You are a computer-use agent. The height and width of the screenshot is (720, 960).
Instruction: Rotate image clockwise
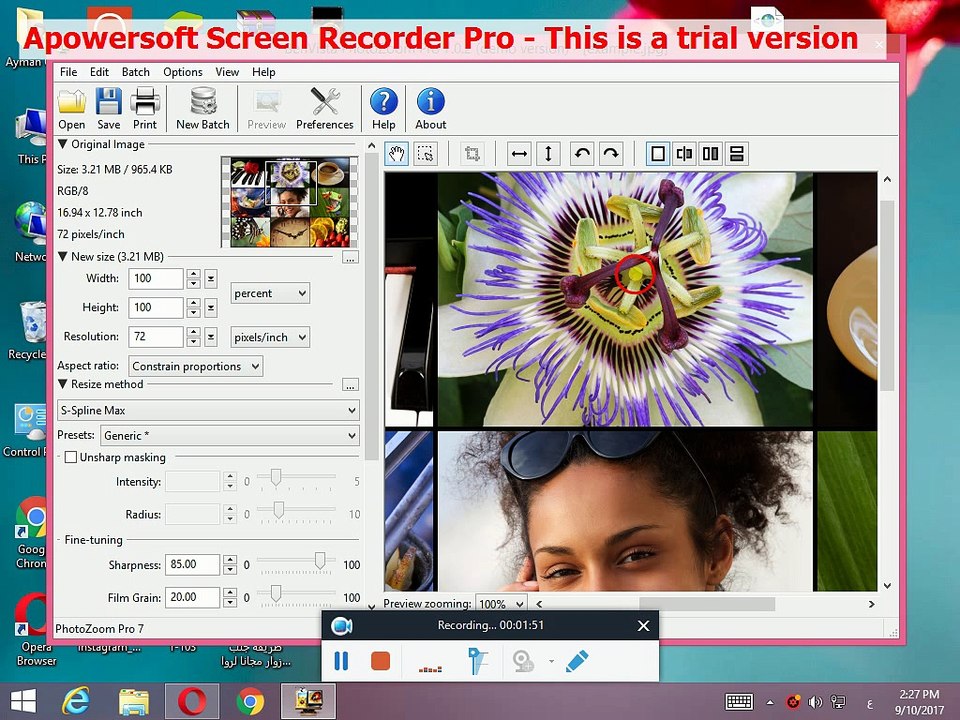pos(611,153)
